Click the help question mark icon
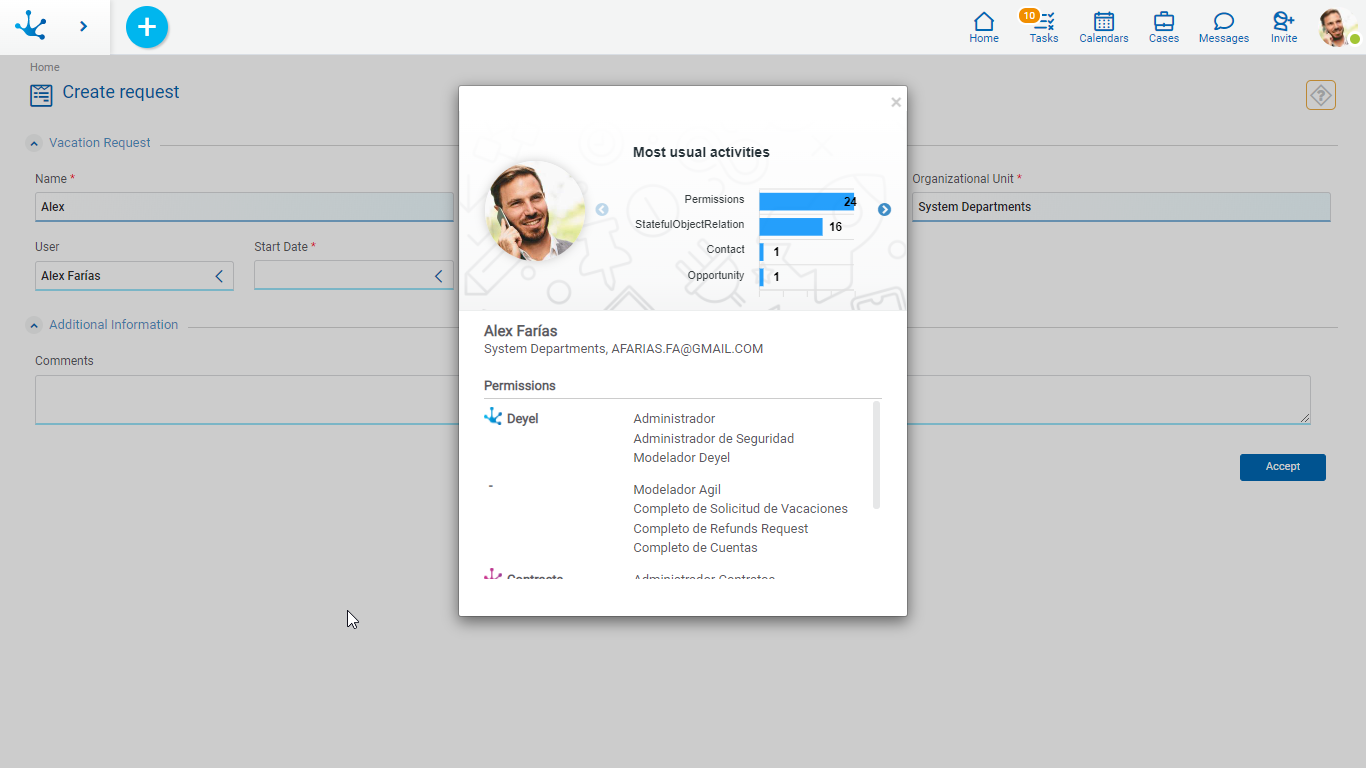Image resolution: width=1366 pixels, height=768 pixels. [x=1320, y=95]
